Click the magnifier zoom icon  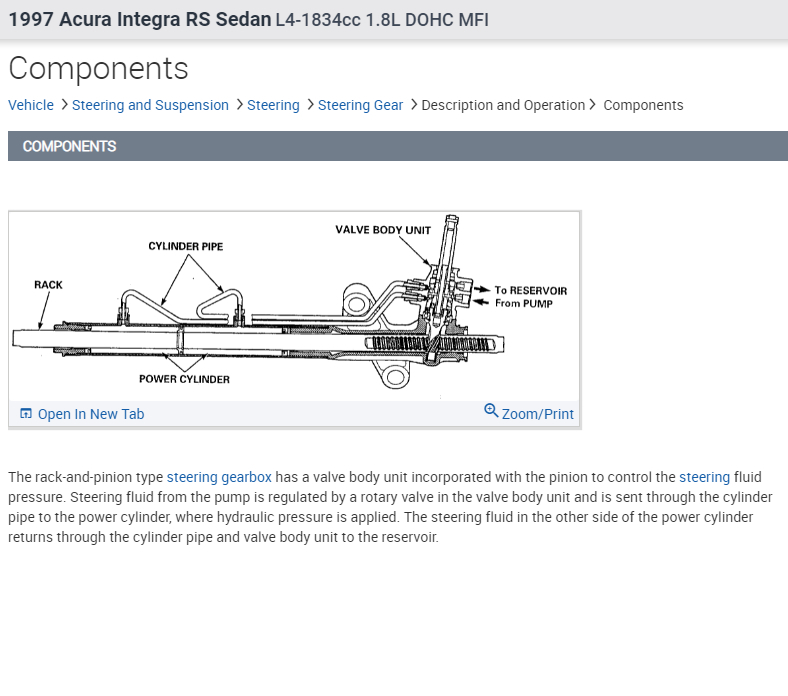tap(491, 411)
